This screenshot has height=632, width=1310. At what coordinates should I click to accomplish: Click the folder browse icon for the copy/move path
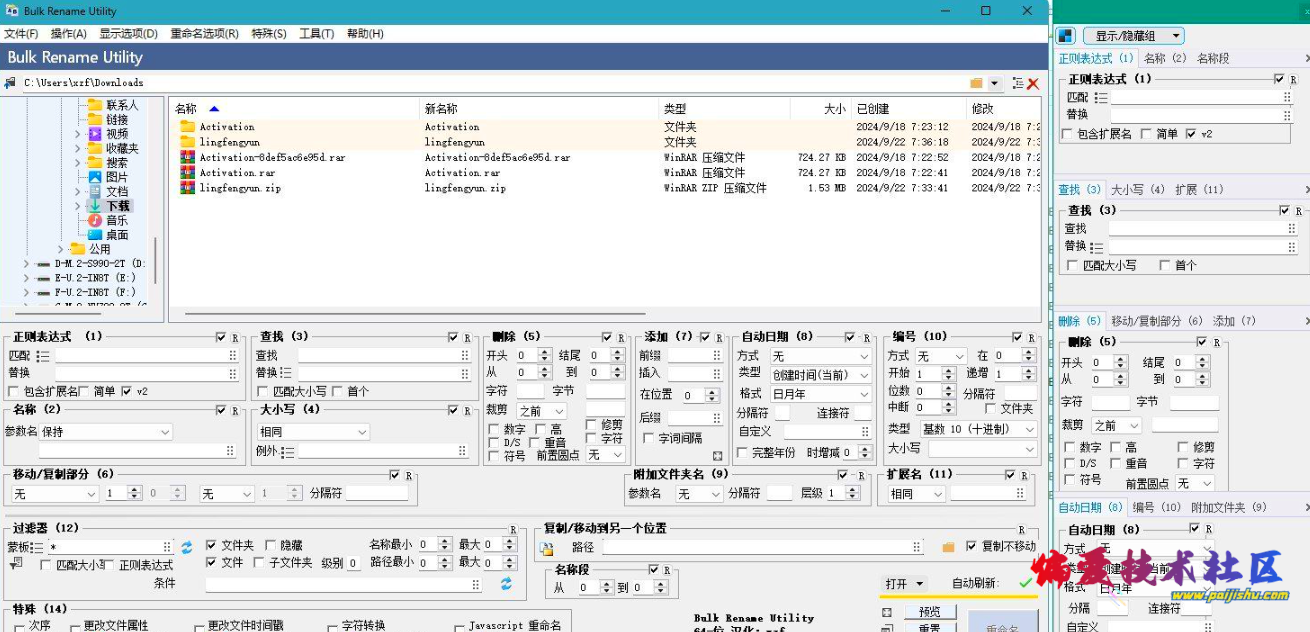[x=948, y=547]
